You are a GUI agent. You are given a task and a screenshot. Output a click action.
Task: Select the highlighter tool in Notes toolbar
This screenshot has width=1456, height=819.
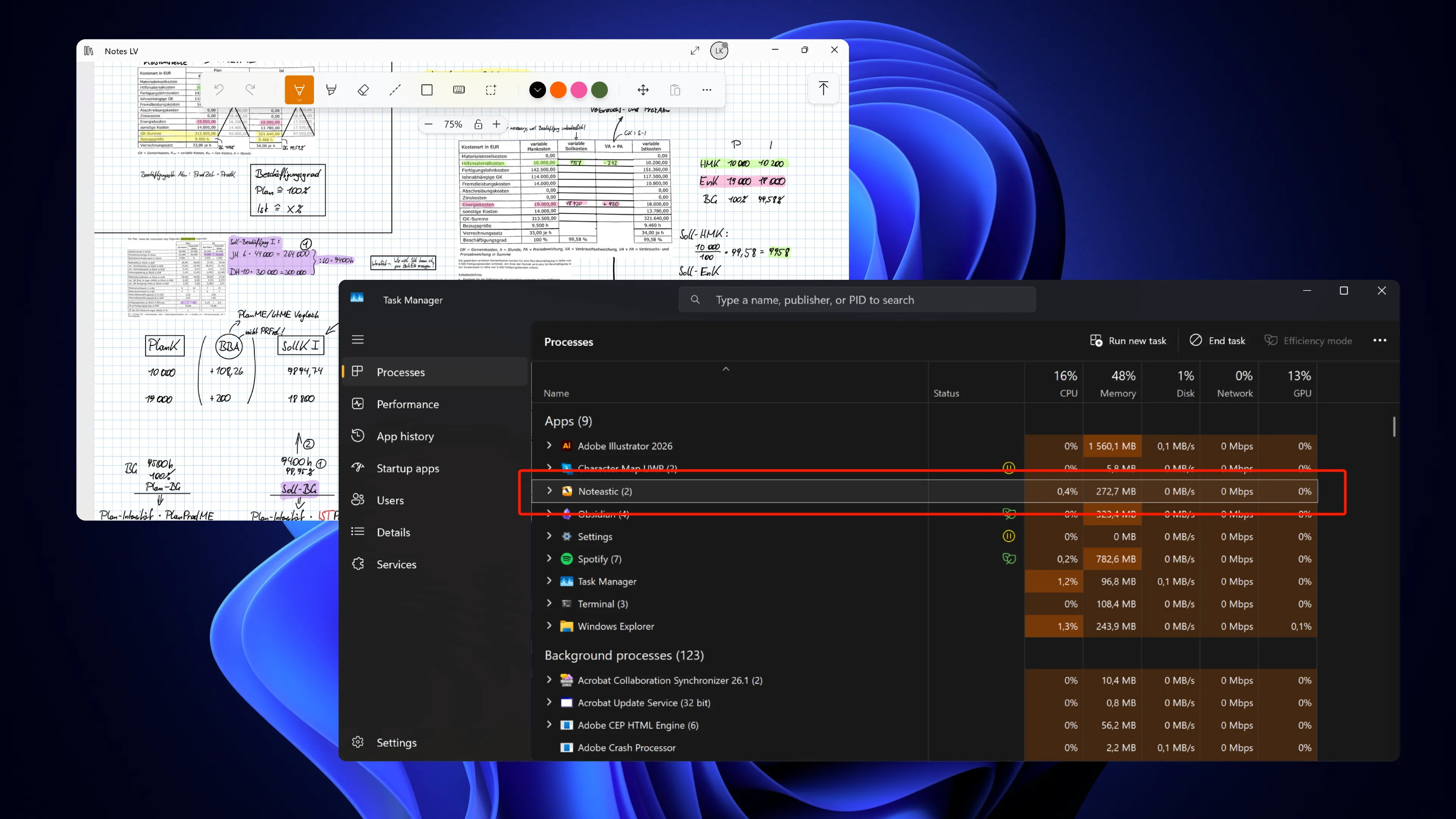tap(331, 90)
